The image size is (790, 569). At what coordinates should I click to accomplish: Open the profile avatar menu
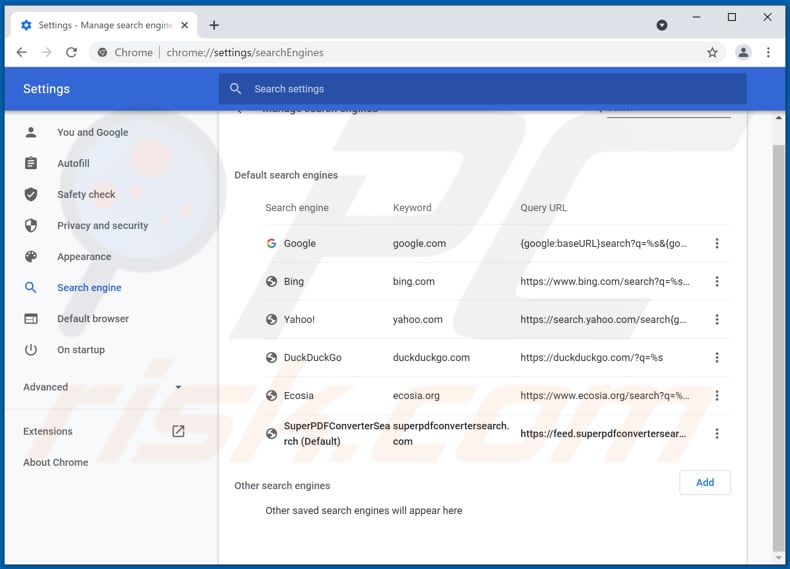pyautogui.click(x=743, y=52)
